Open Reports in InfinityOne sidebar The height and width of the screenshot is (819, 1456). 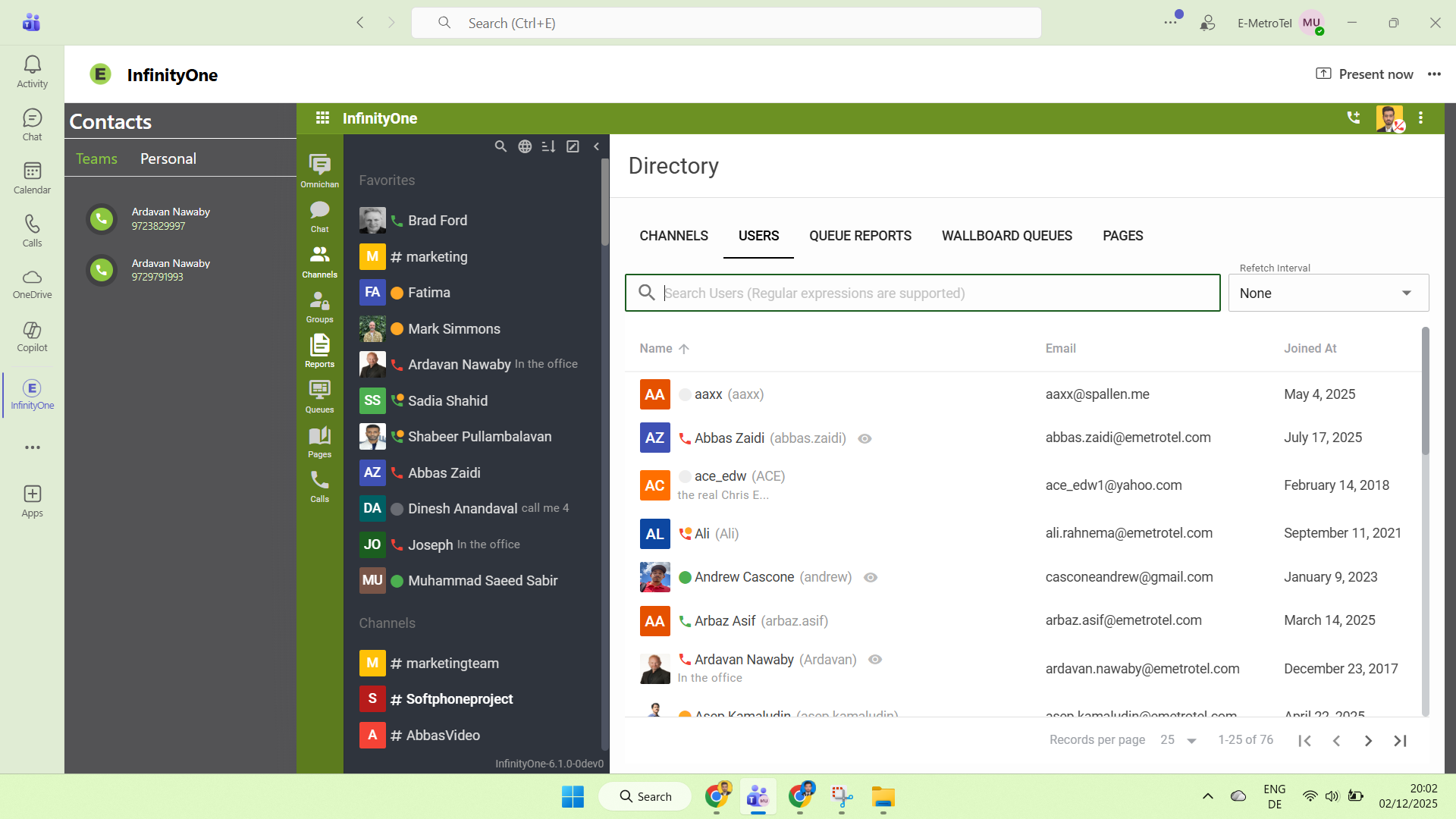[319, 352]
